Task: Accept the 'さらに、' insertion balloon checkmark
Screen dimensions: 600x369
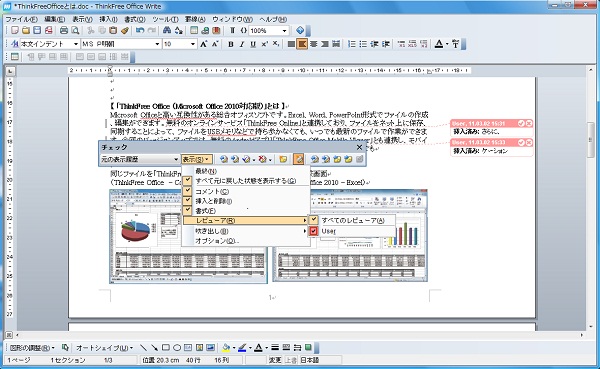Action: point(521,123)
